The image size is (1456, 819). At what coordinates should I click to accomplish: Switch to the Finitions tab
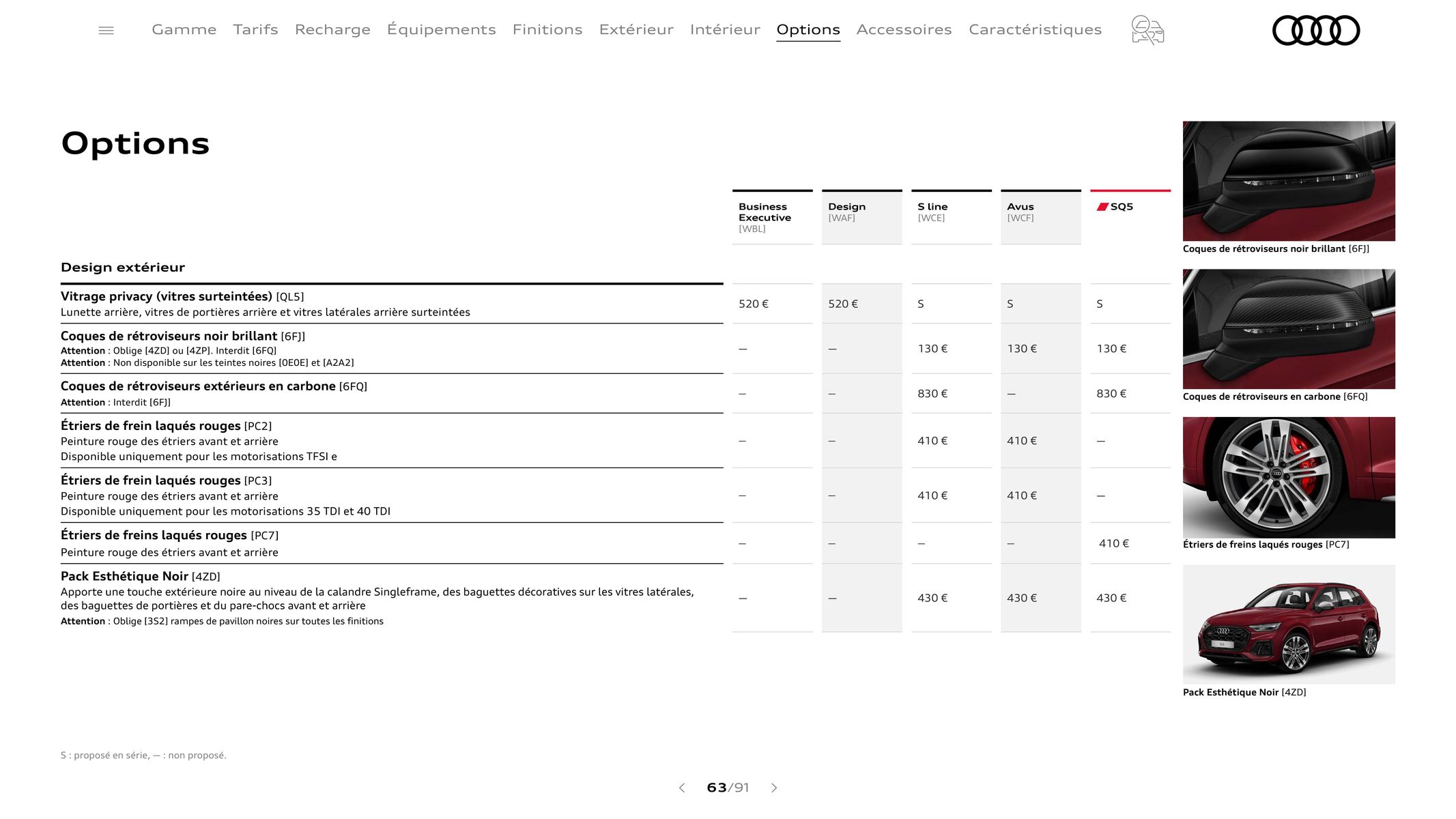(x=547, y=29)
